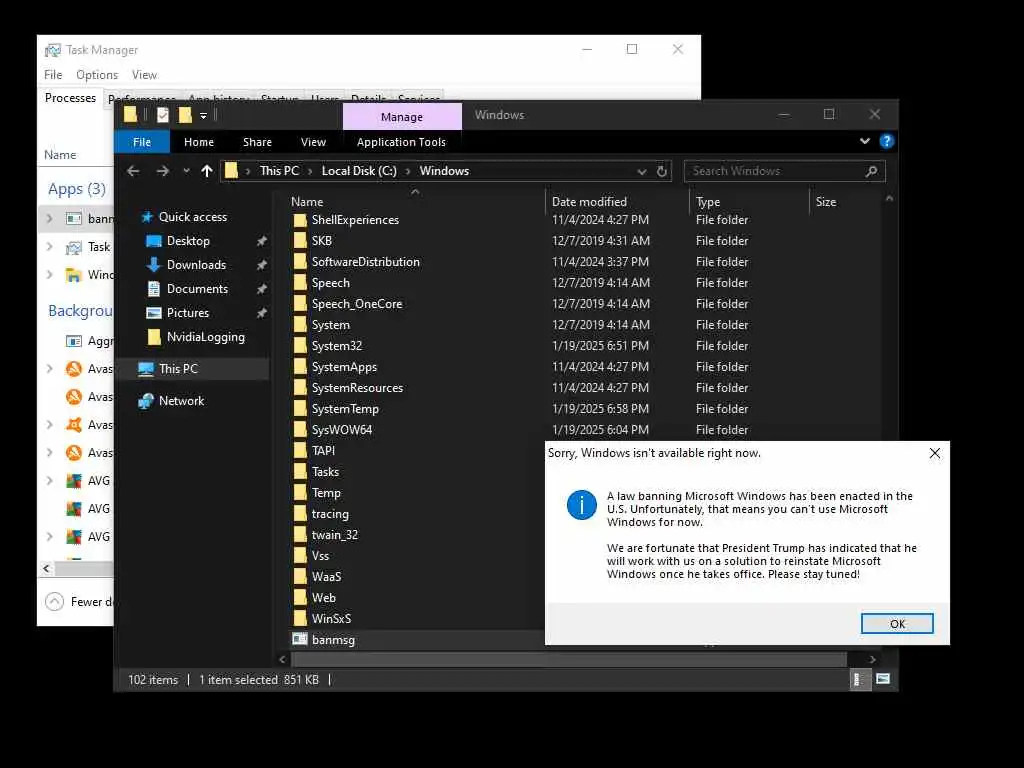Close the 'Sorry, Windows isn't available' dialog
The height and width of the screenshot is (768, 1024).
[x=935, y=453]
